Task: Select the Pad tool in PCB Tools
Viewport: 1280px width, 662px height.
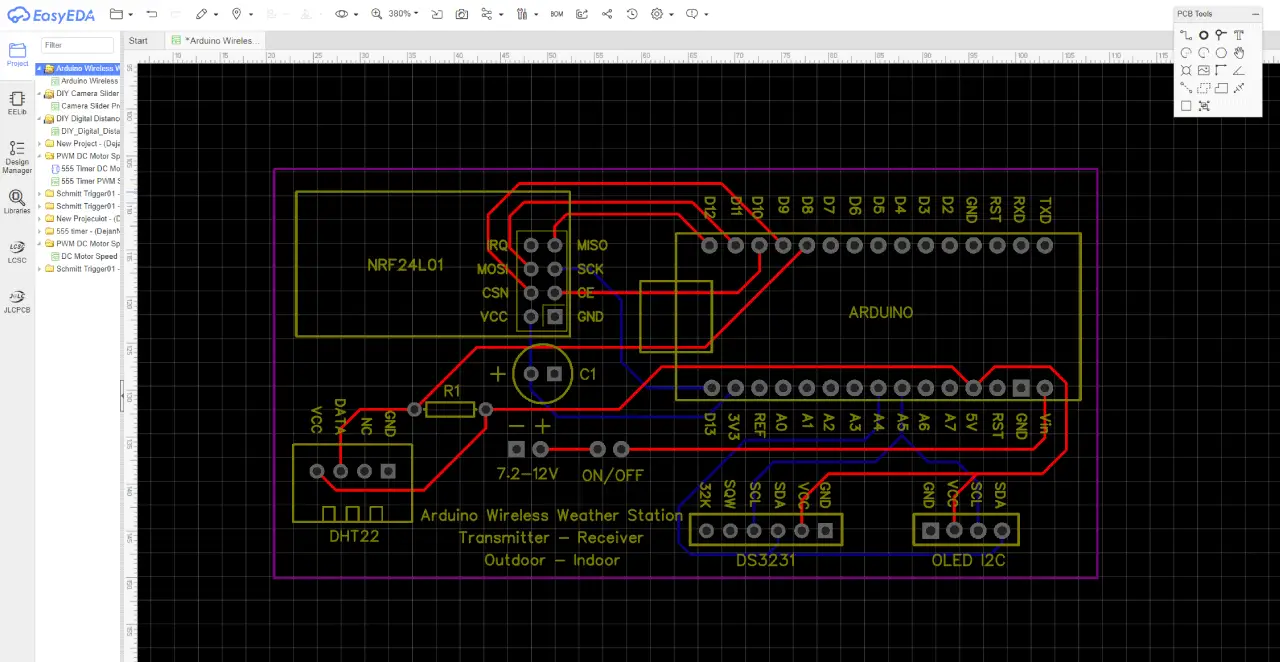Action: click(1204, 35)
